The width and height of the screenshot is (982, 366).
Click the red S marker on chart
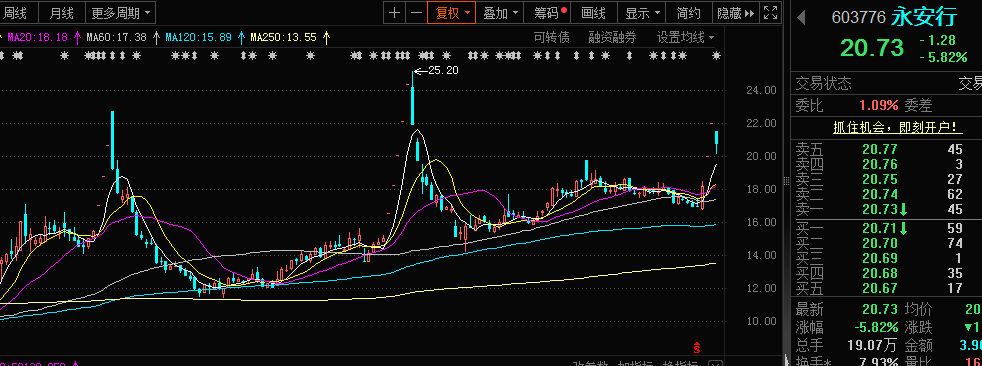[x=696, y=347]
